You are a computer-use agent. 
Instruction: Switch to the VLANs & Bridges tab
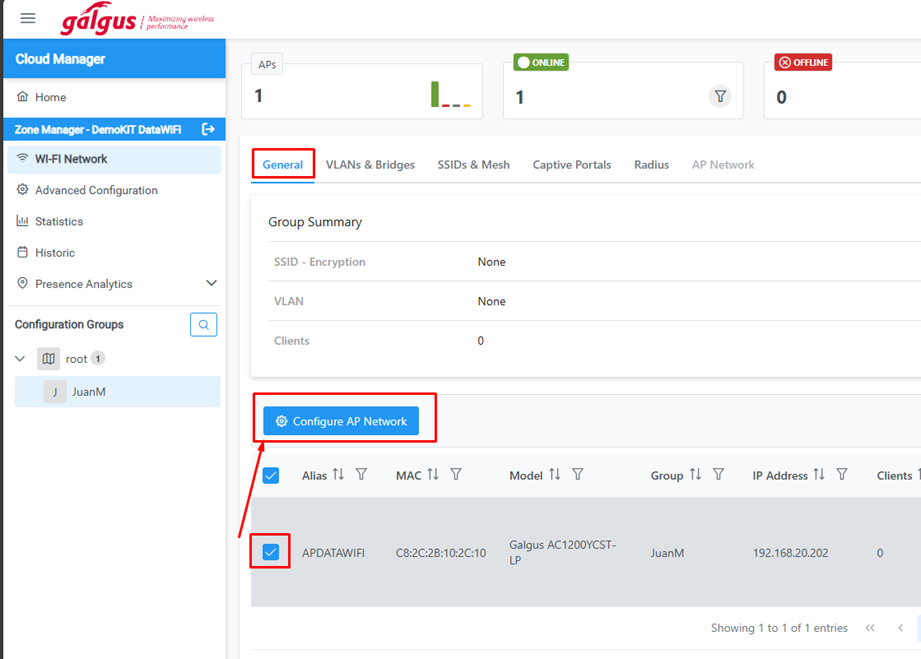pyautogui.click(x=370, y=165)
